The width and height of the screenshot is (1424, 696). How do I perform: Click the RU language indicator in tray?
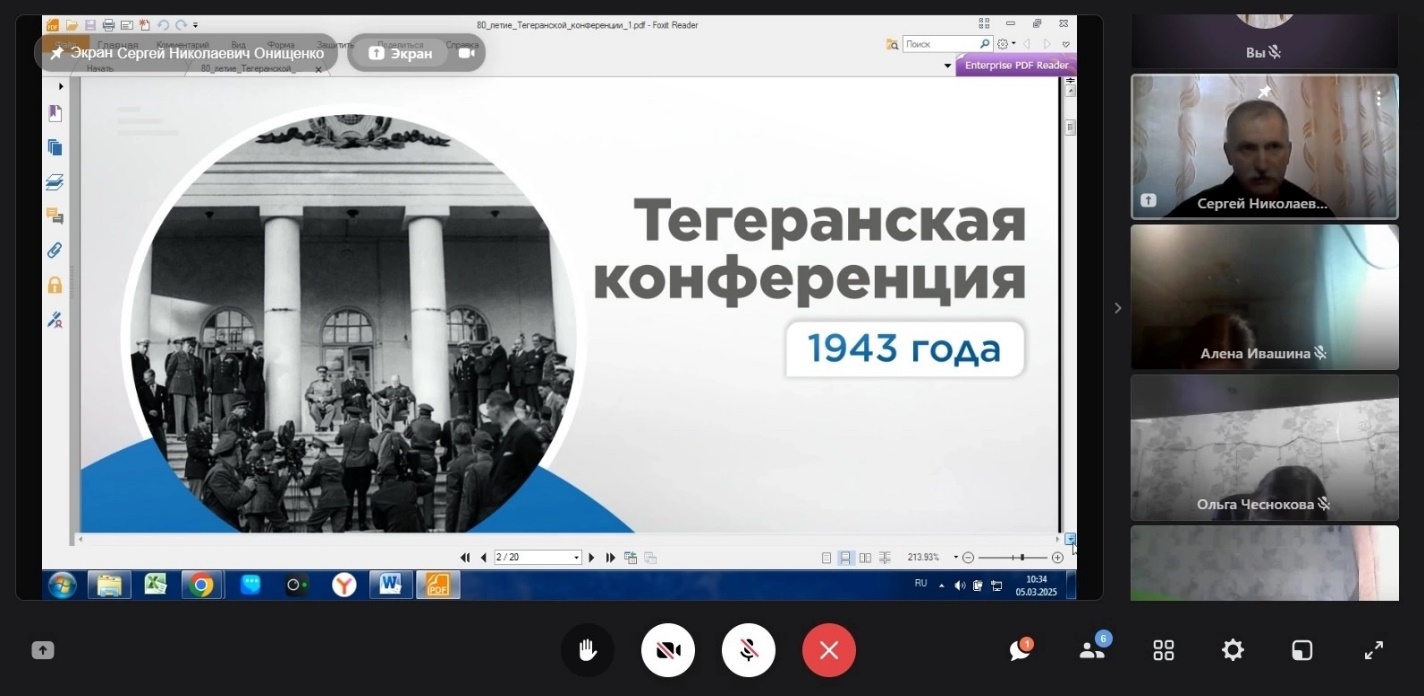[921, 583]
